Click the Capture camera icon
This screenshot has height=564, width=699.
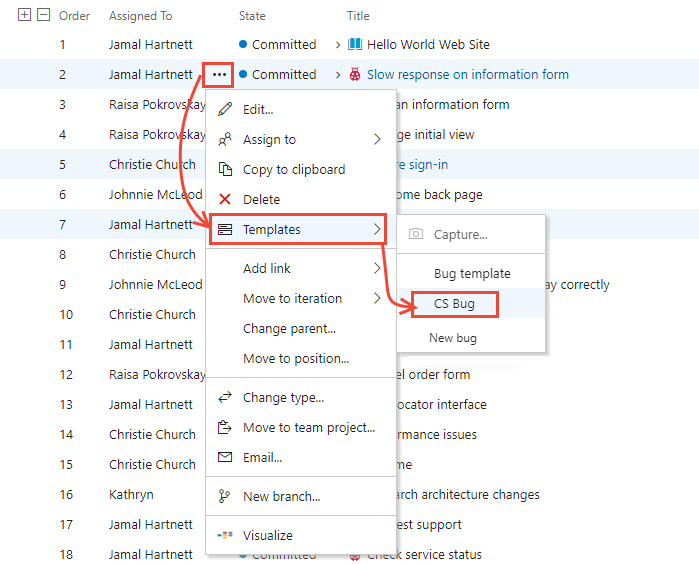click(415, 234)
